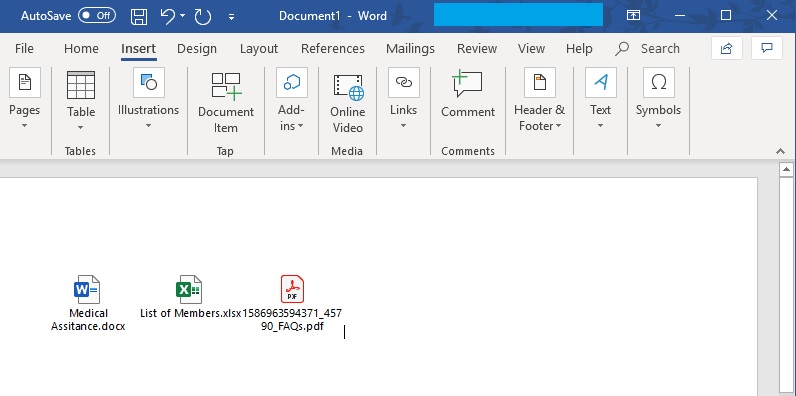Insert a new Comment
796x396 pixels.
468,94
